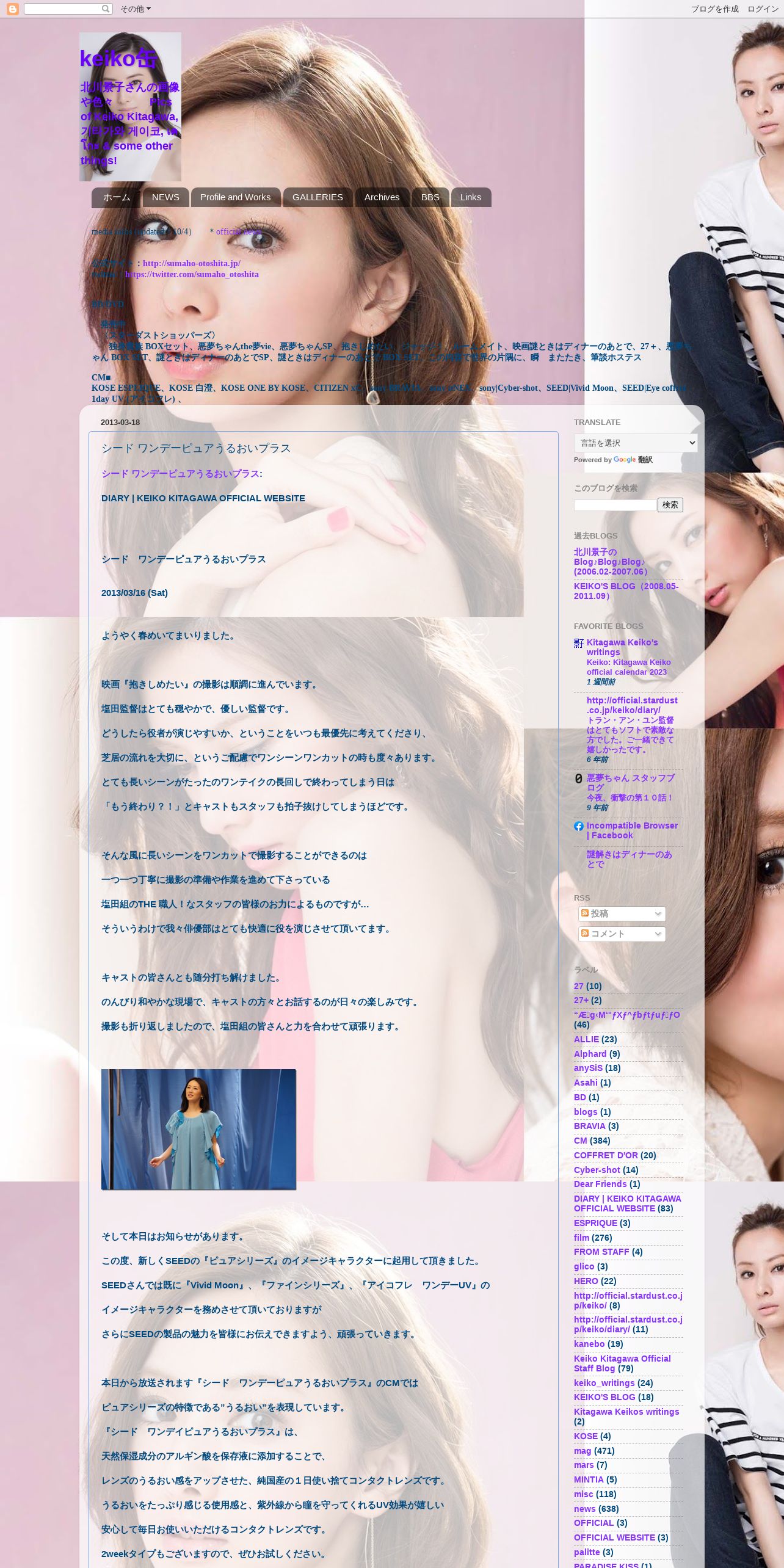This screenshot has width=784, height=1568.
Task: Select the CM label
Action: click(581, 1141)
